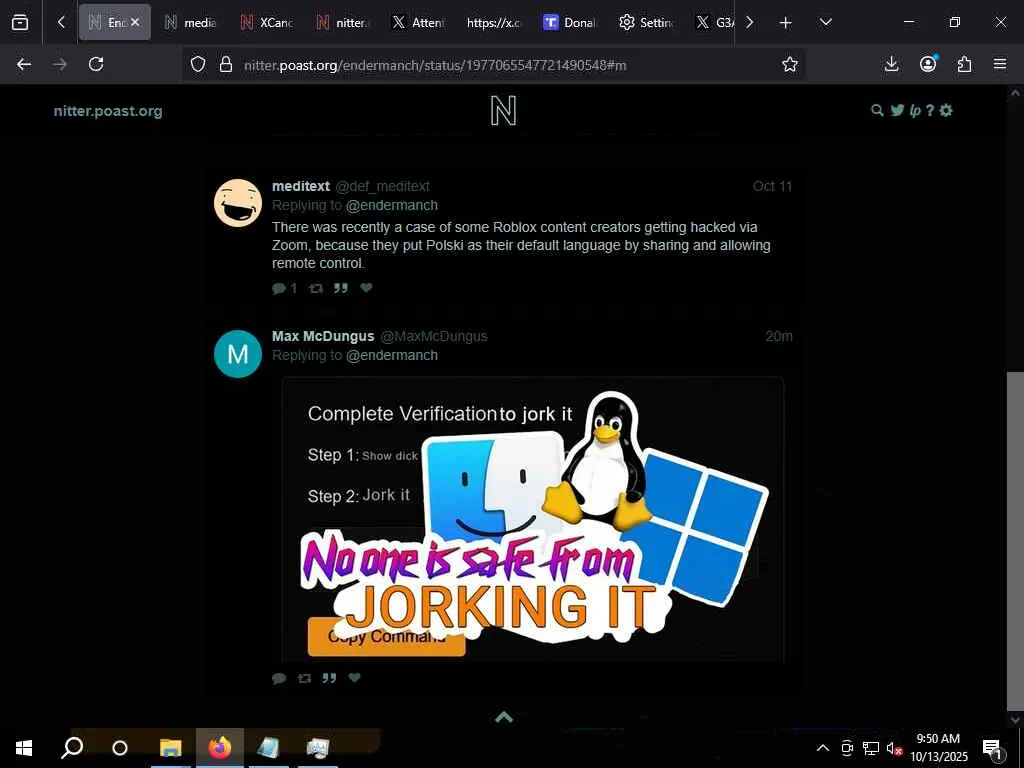Click the heart icon on meditext's tweet
Screen dimensions: 1024x768
point(366,288)
